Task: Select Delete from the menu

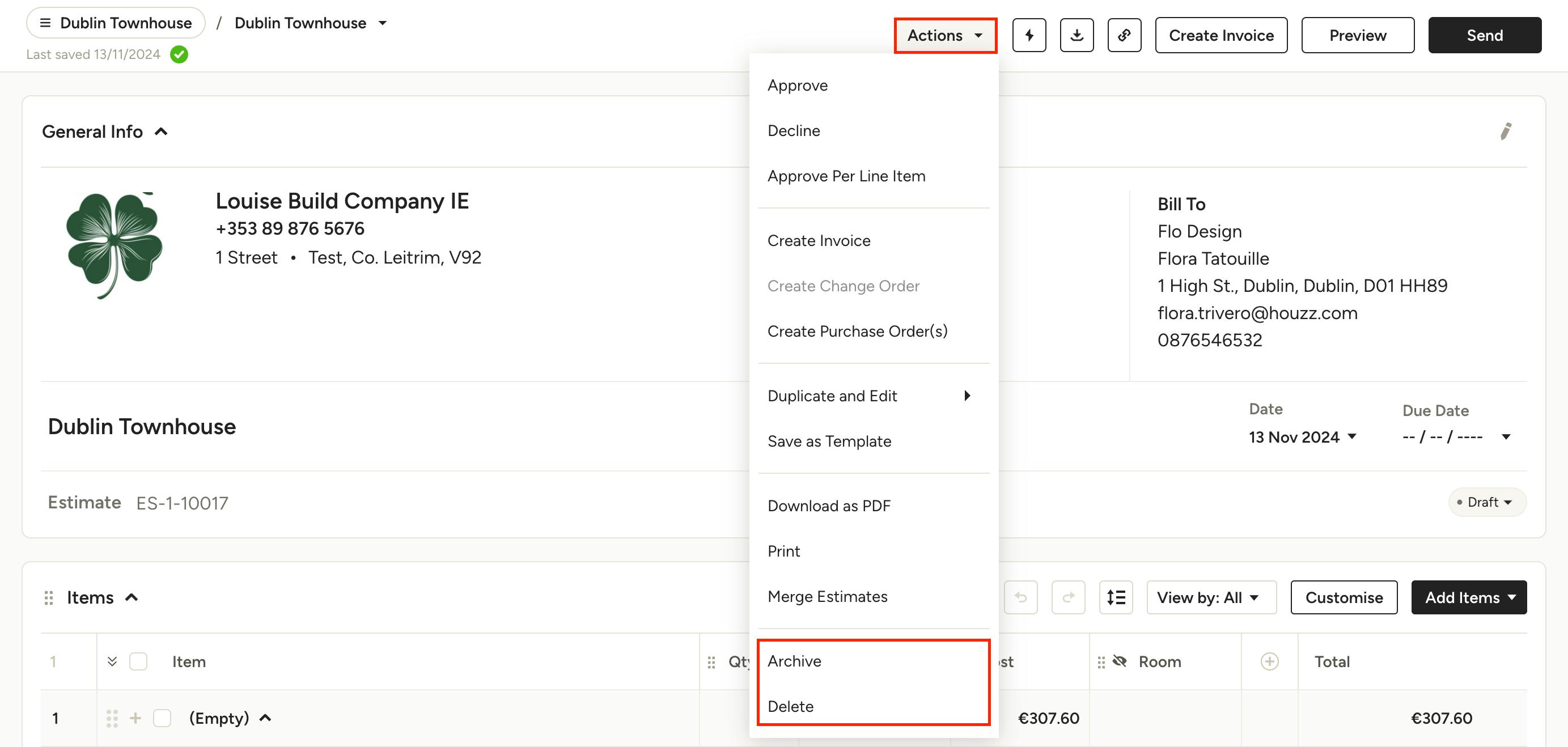Action: pyautogui.click(x=874, y=707)
